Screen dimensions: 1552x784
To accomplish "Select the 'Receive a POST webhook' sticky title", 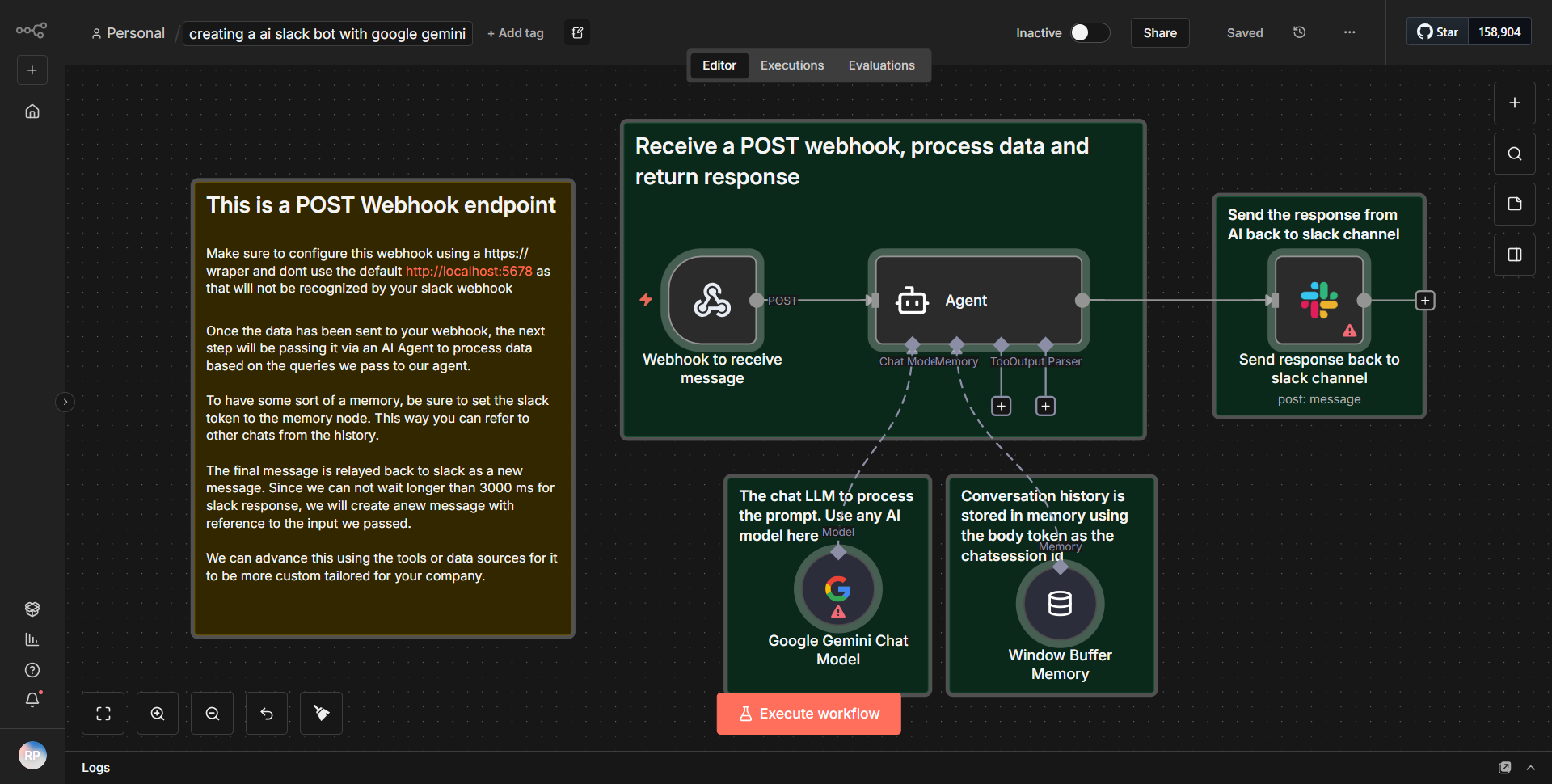I will 862,161.
